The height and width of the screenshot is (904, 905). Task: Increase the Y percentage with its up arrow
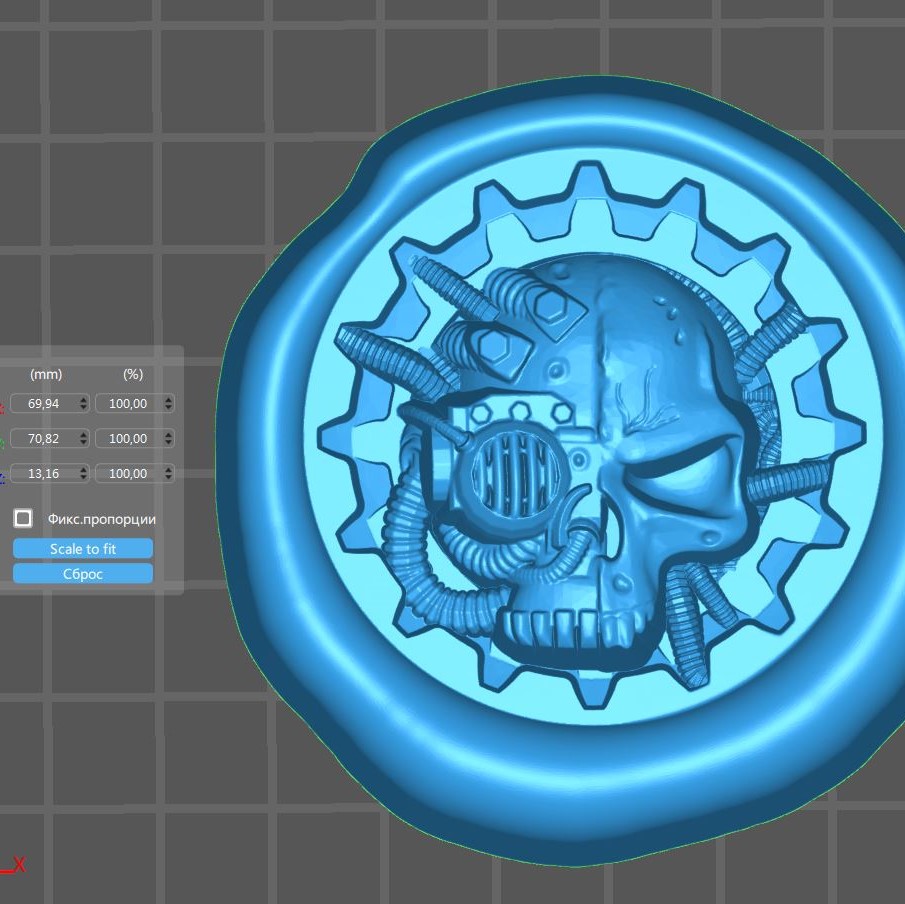coord(168,434)
